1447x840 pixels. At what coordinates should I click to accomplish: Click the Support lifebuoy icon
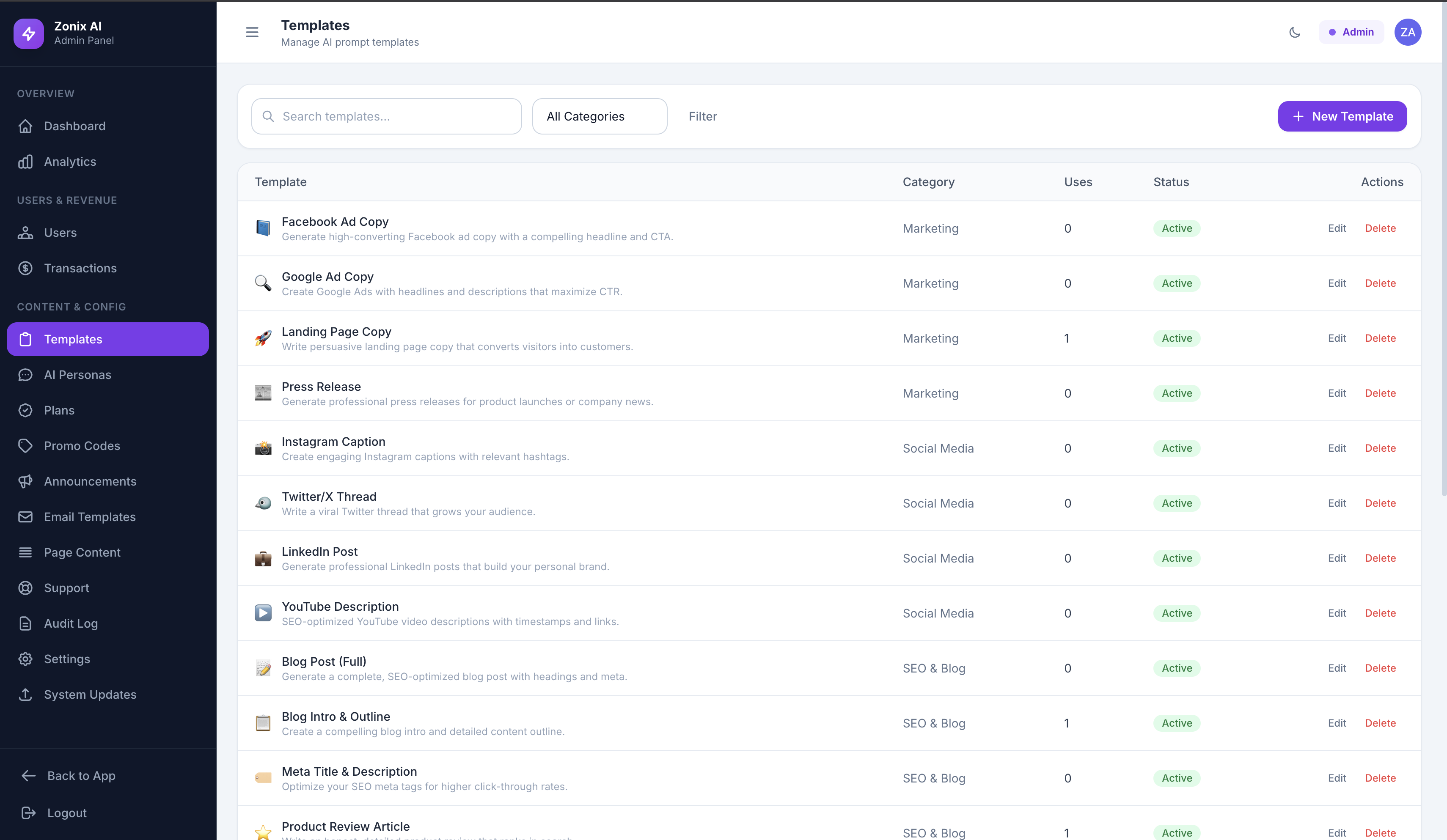coord(25,588)
